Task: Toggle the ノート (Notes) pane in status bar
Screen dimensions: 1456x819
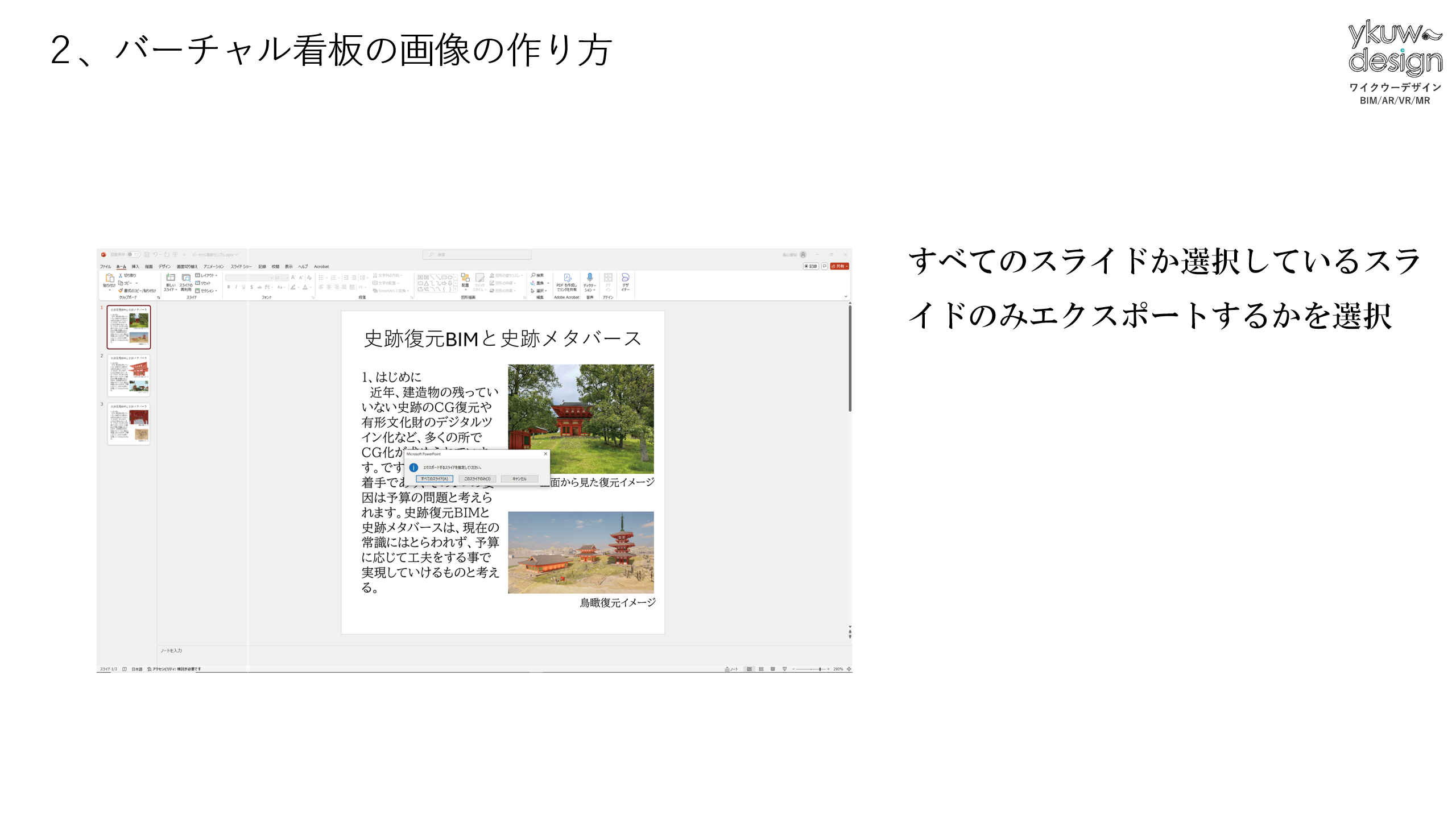Action: tap(731, 669)
